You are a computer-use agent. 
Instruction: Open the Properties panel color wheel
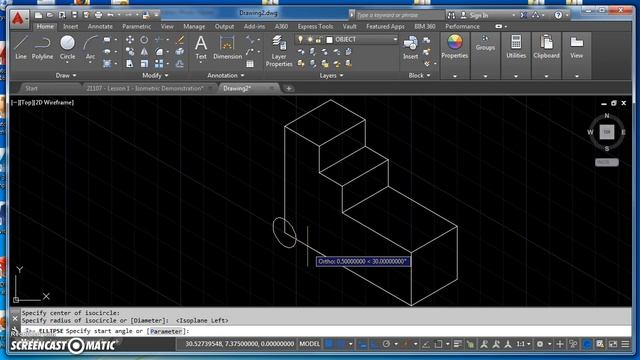[455, 42]
